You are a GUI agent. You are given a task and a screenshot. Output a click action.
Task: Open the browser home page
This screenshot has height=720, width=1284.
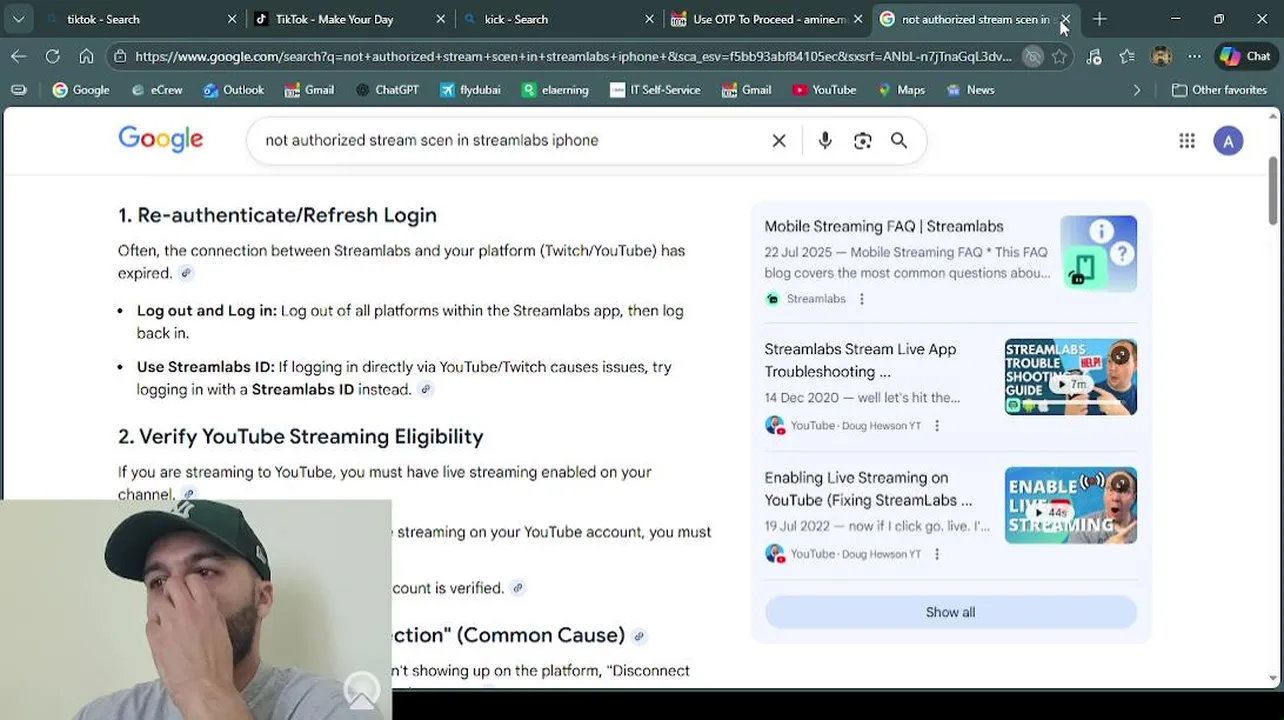click(x=86, y=56)
